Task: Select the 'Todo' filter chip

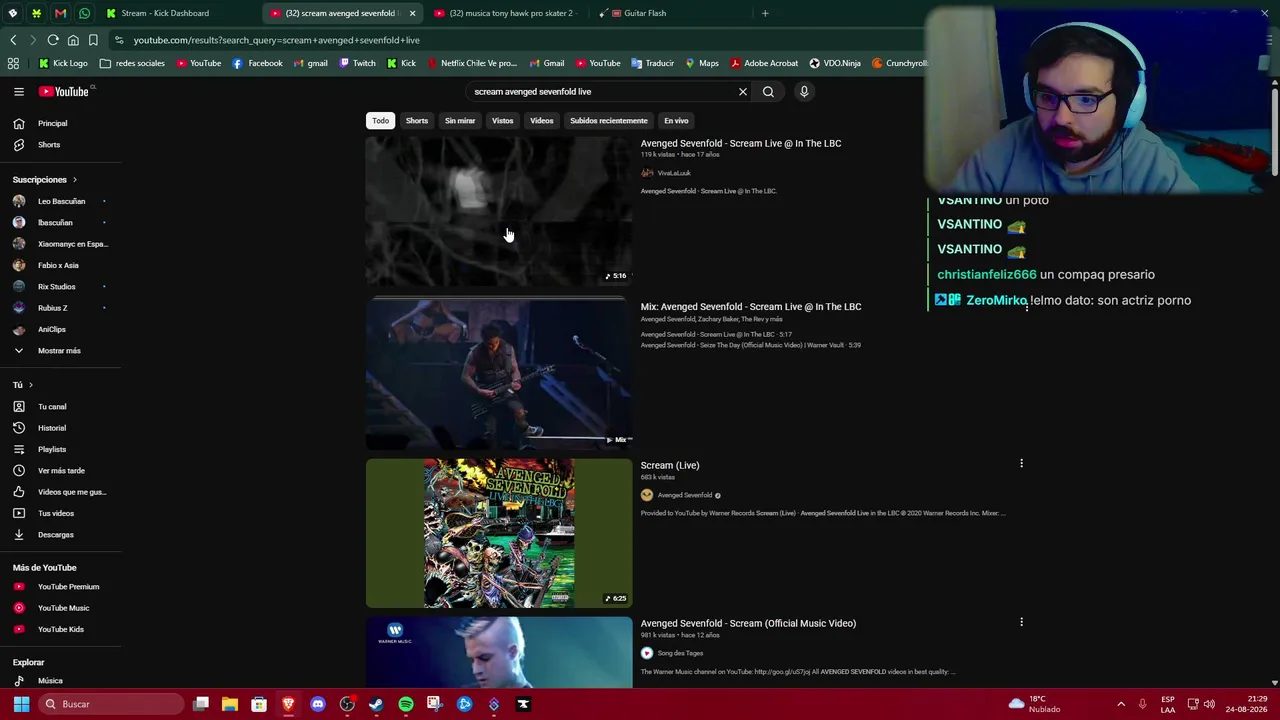Action: [381, 121]
